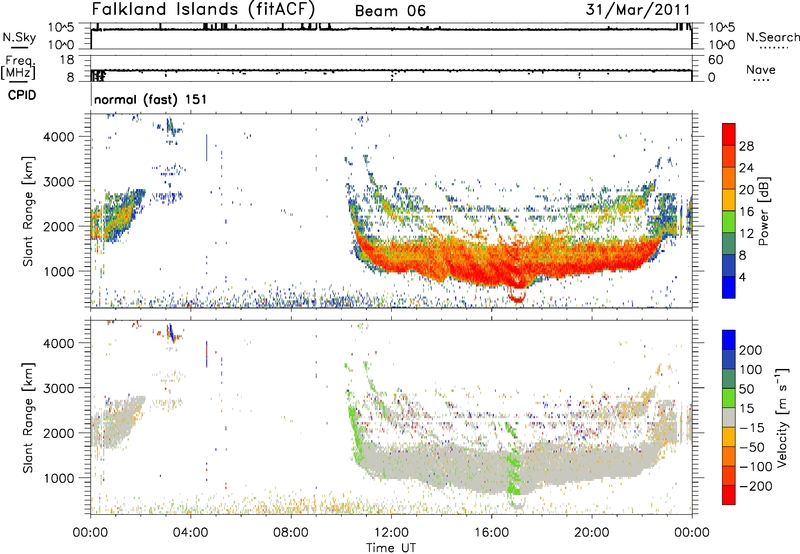Image resolution: width=800 pixels, height=554 pixels.
Task: Click the '24' power colorbar label
Action: (x=746, y=168)
